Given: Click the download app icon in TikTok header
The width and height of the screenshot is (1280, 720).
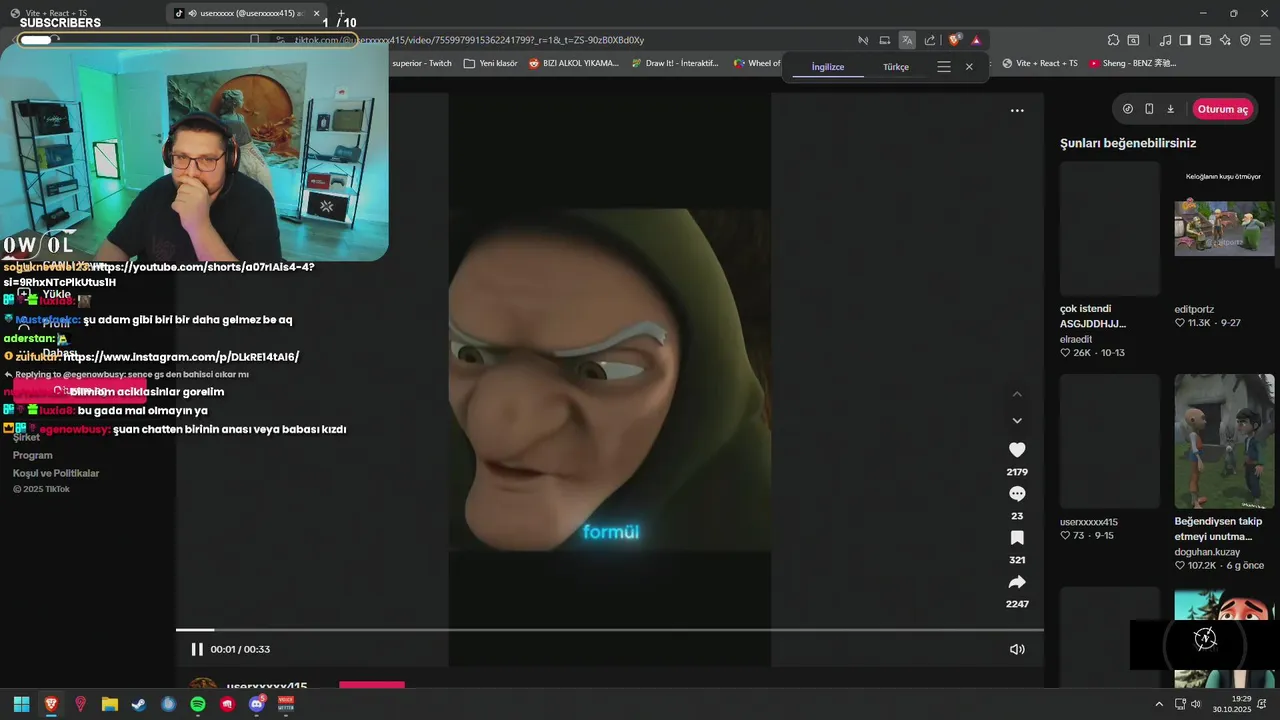Looking at the screenshot, I should pos(1170,109).
